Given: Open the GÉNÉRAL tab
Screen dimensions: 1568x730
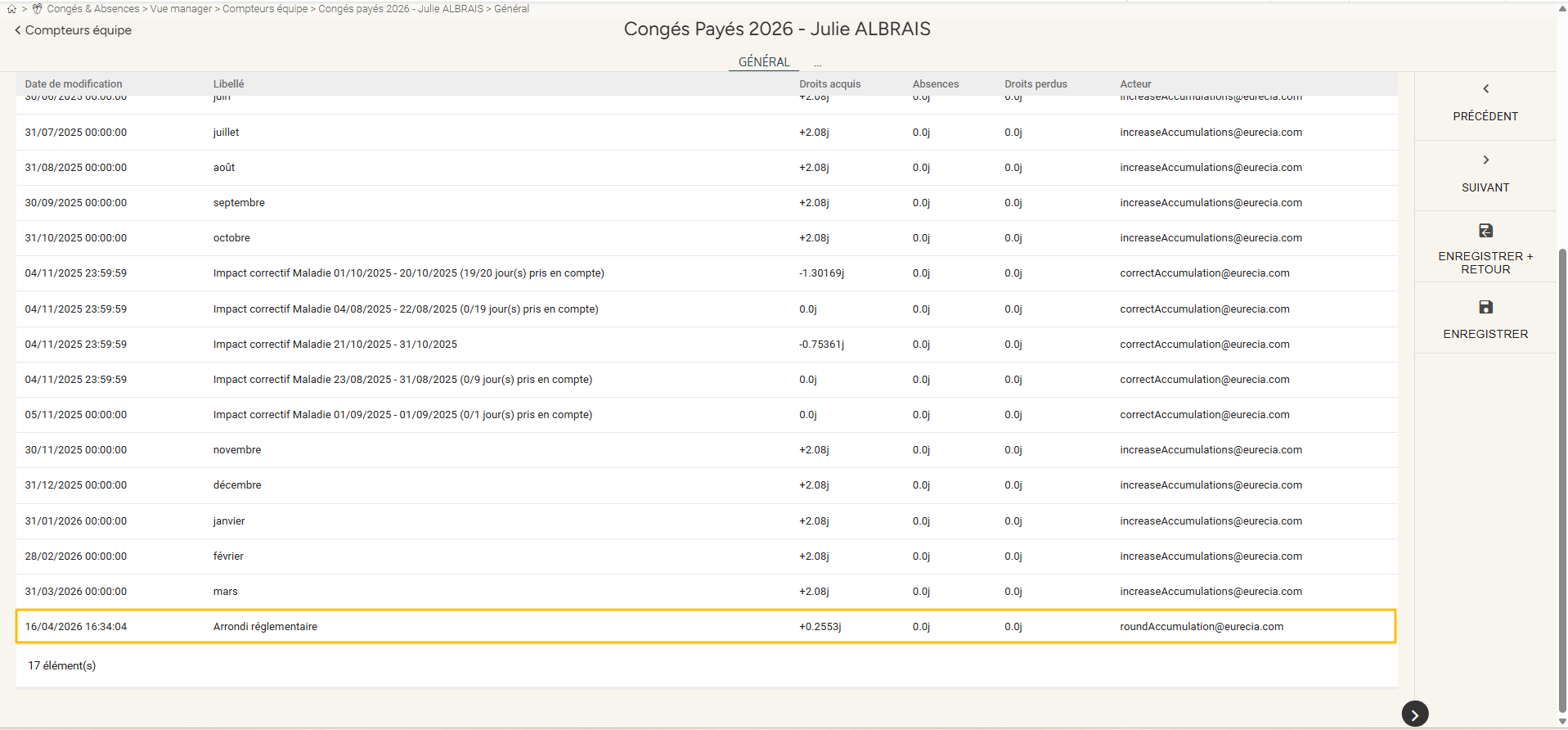Looking at the screenshot, I should click(763, 62).
